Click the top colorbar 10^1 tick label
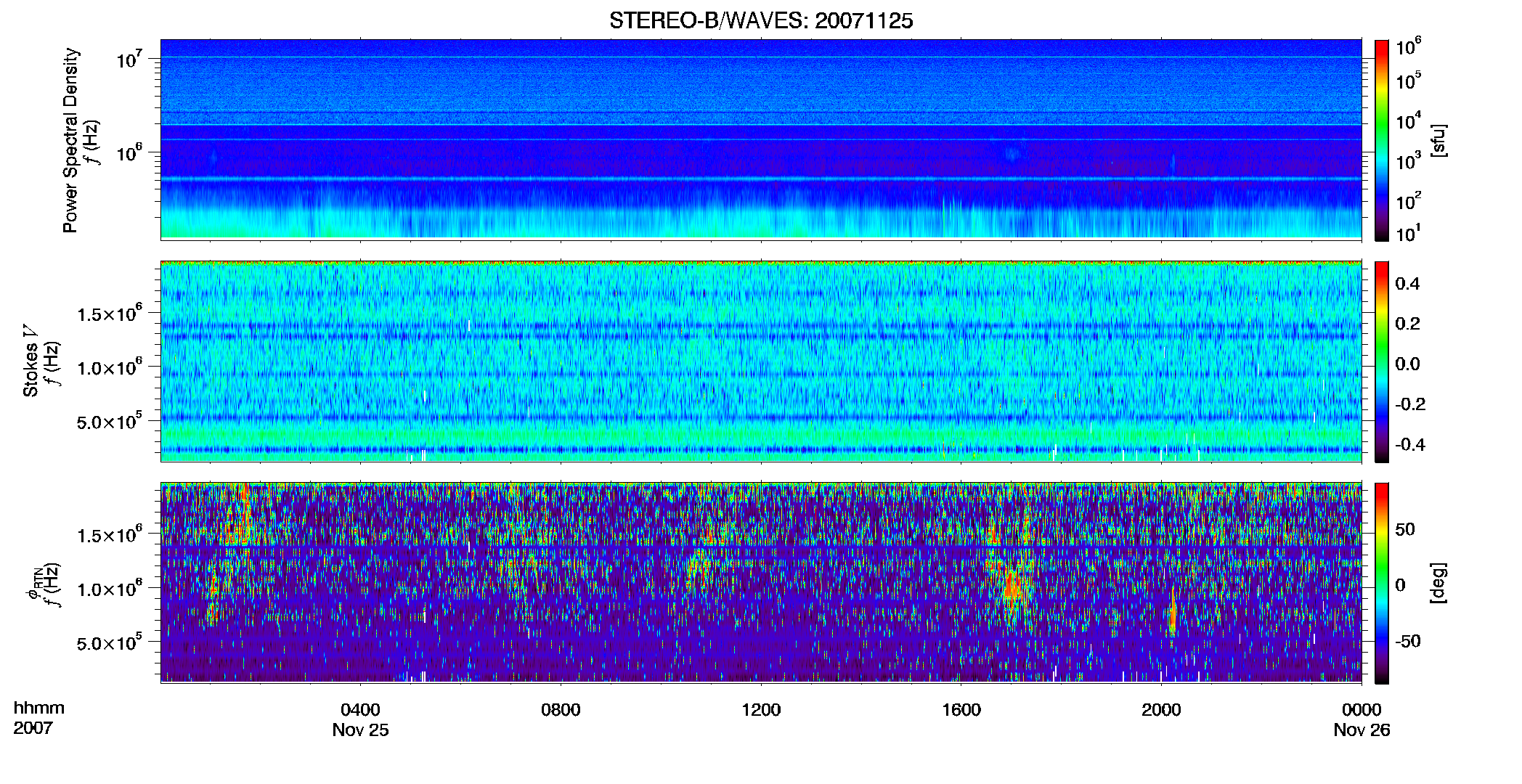1522x784 pixels. coord(1409,234)
